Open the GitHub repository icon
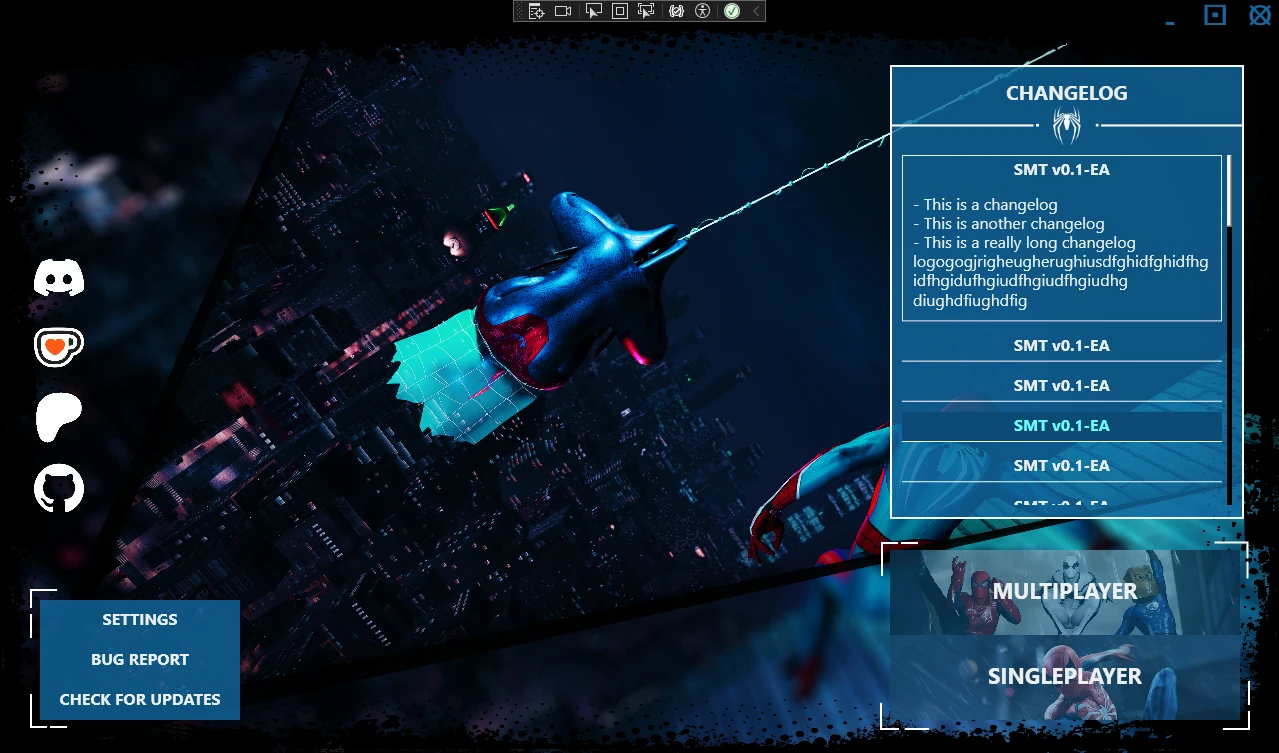This screenshot has height=753, width=1279. tap(59, 489)
